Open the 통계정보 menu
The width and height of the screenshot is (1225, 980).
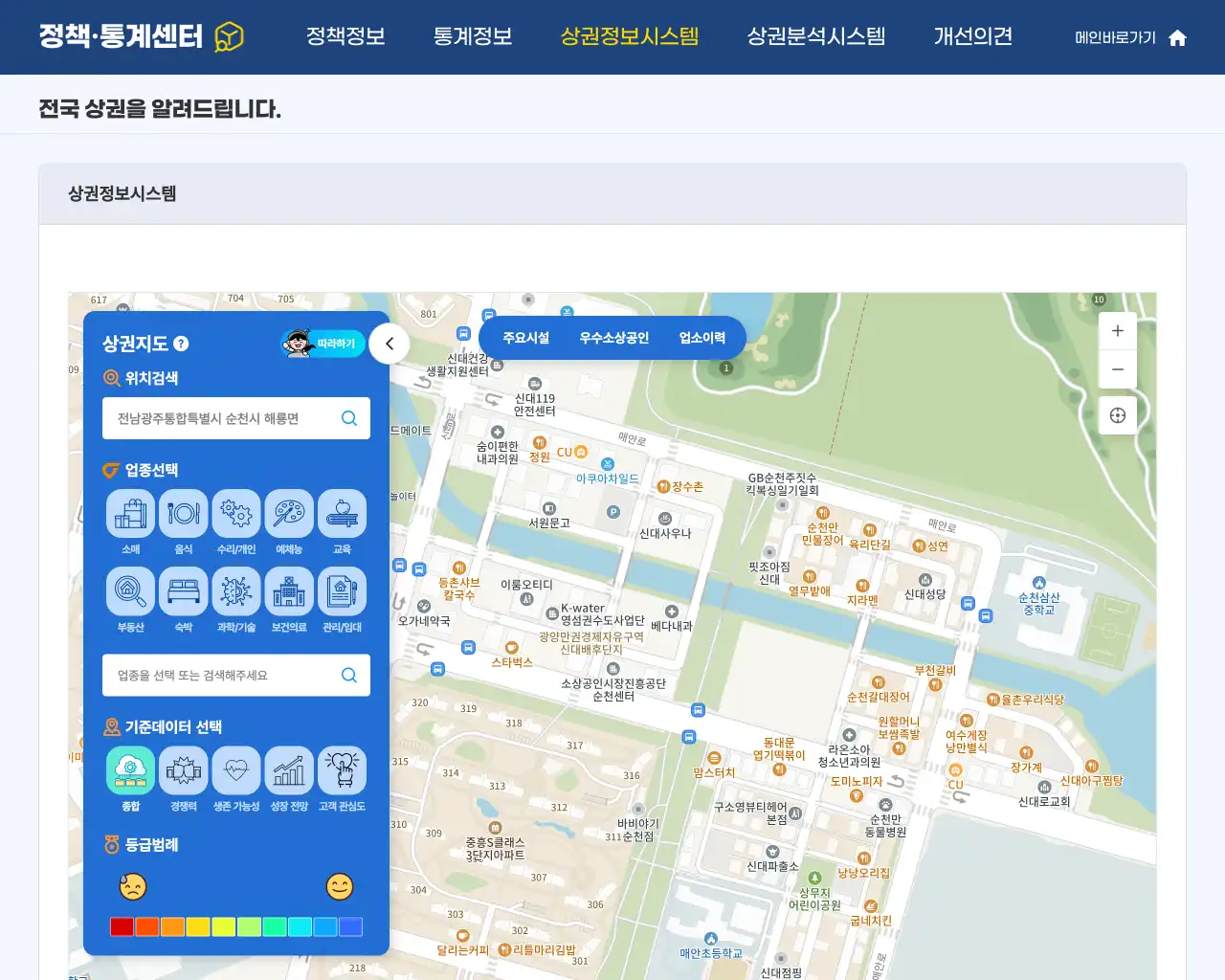473,36
